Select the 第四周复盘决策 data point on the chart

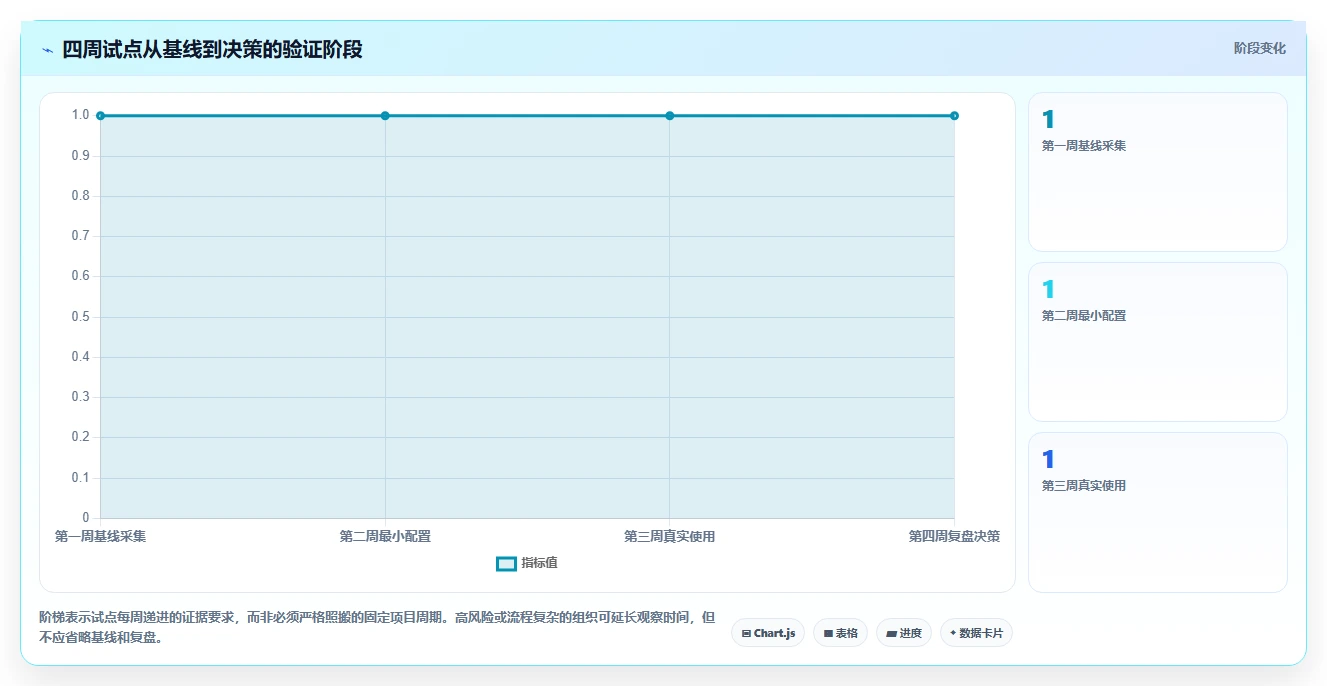pyautogui.click(x=954, y=116)
